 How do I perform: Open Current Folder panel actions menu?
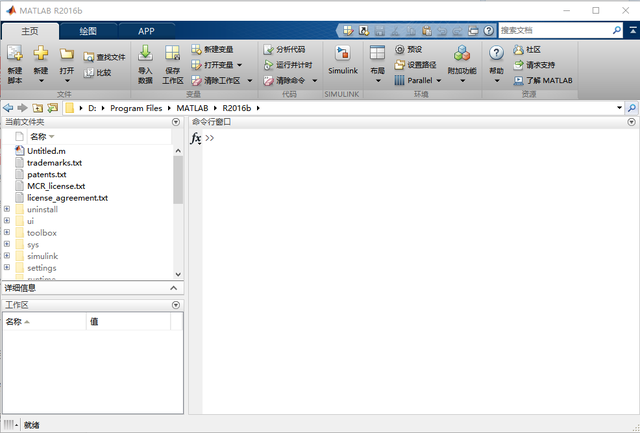(x=176, y=122)
